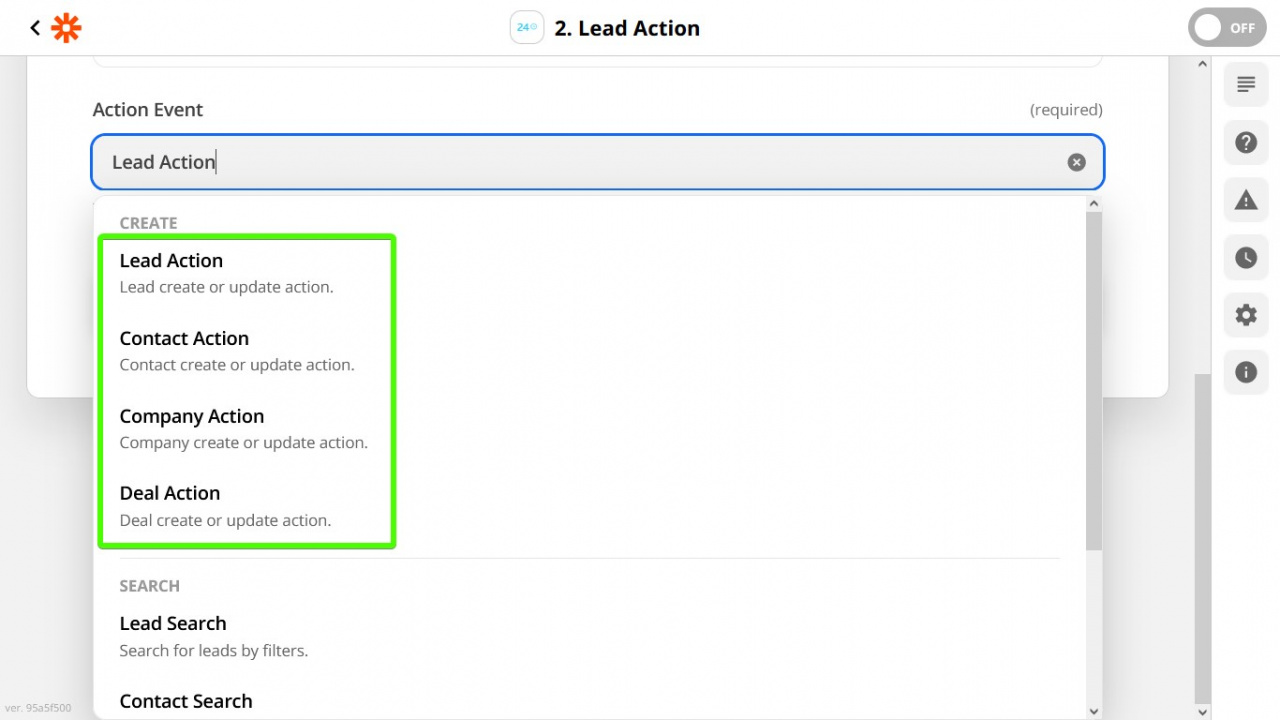This screenshot has width=1280, height=720.
Task: Click the '(required)' label
Action: (1066, 110)
